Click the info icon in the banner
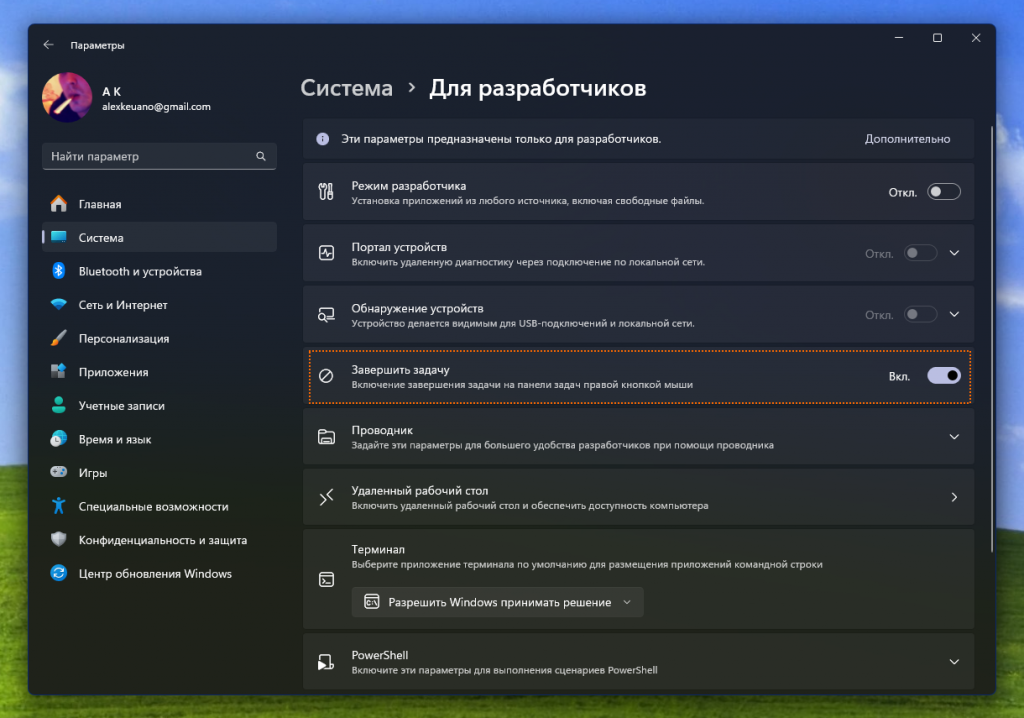 click(x=323, y=139)
